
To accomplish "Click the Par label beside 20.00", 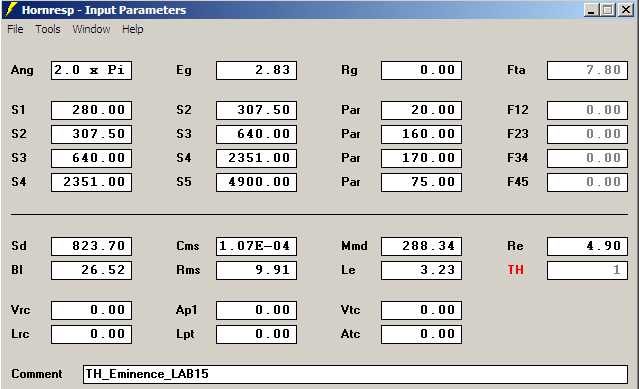I will [x=351, y=110].
